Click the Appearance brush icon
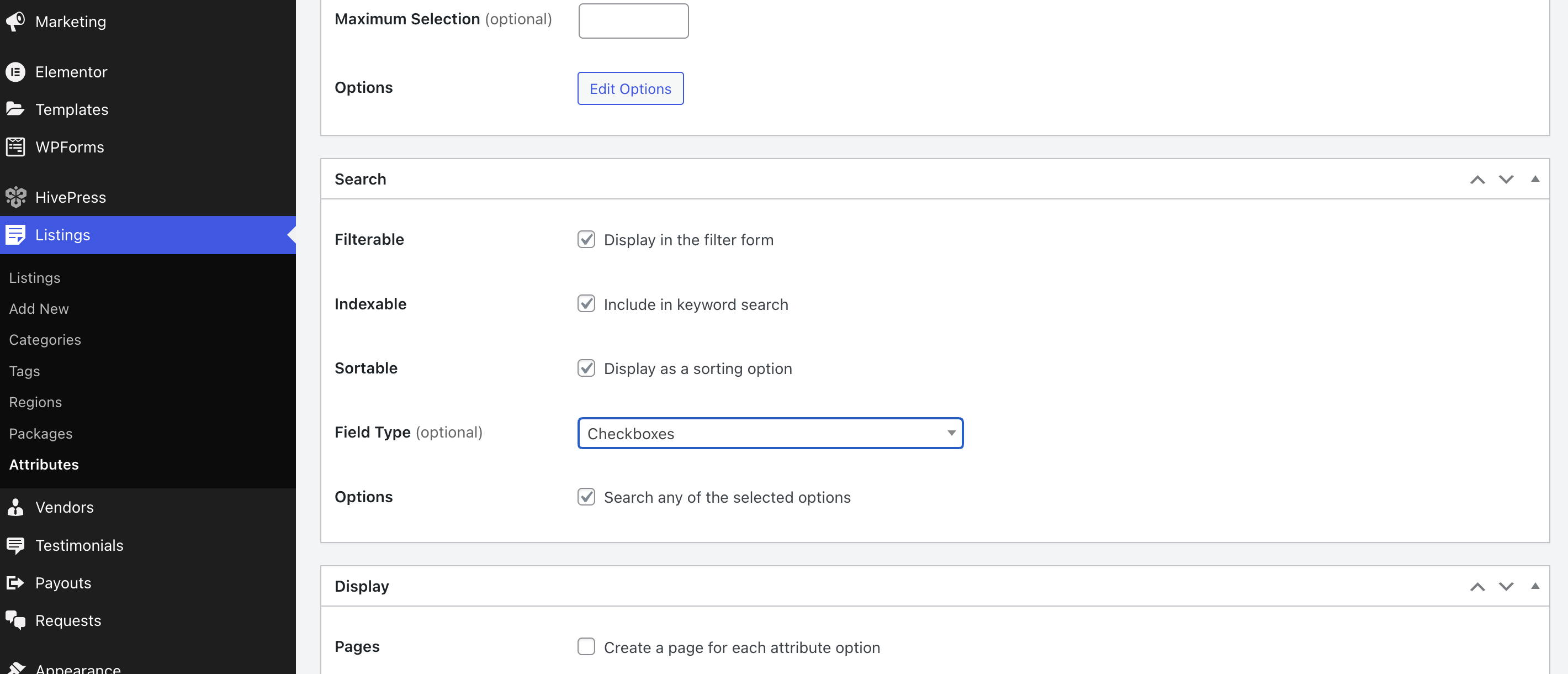The image size is (1568, 674). click(x=15, y=667)
